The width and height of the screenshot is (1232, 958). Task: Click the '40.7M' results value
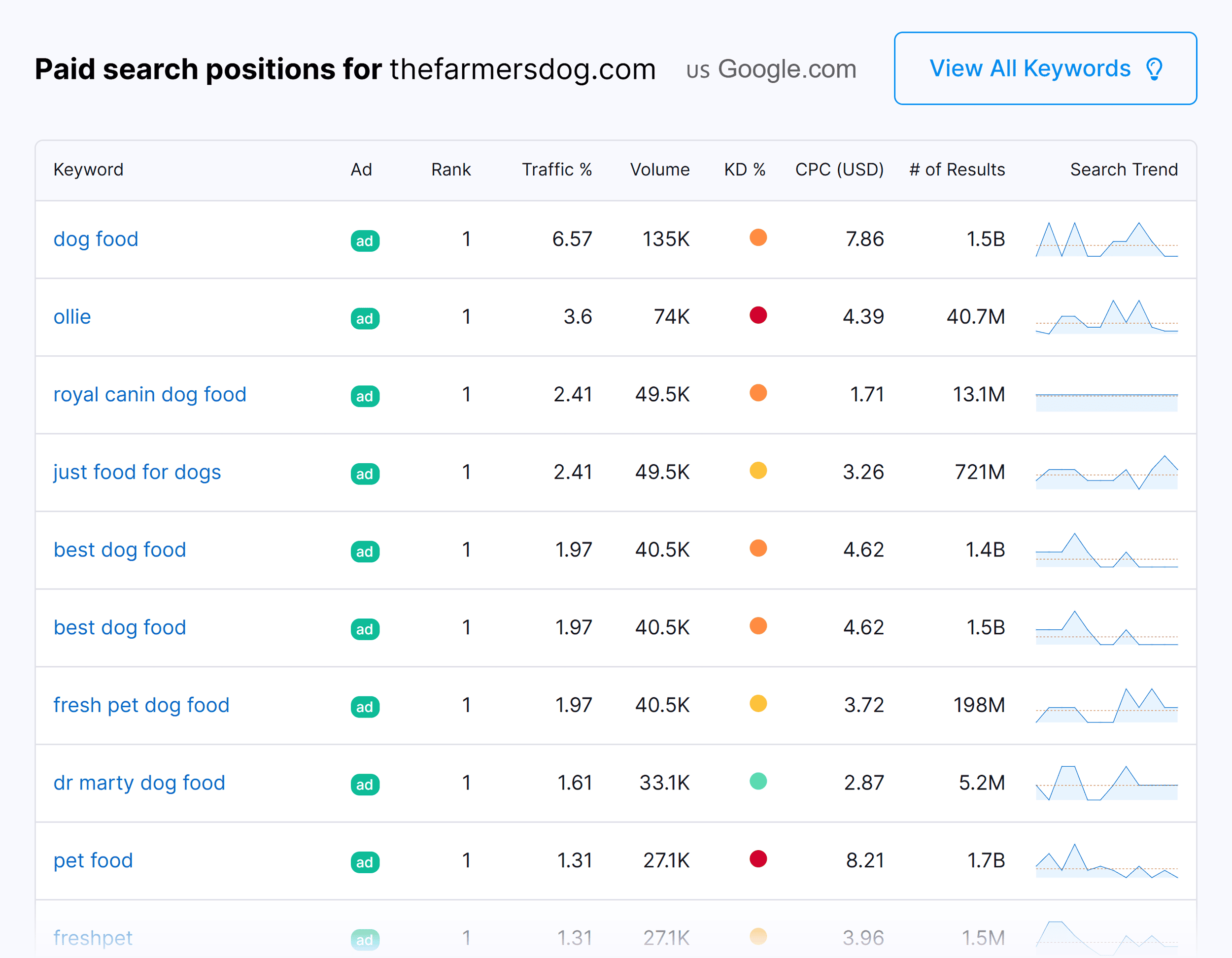pos(976,316)
